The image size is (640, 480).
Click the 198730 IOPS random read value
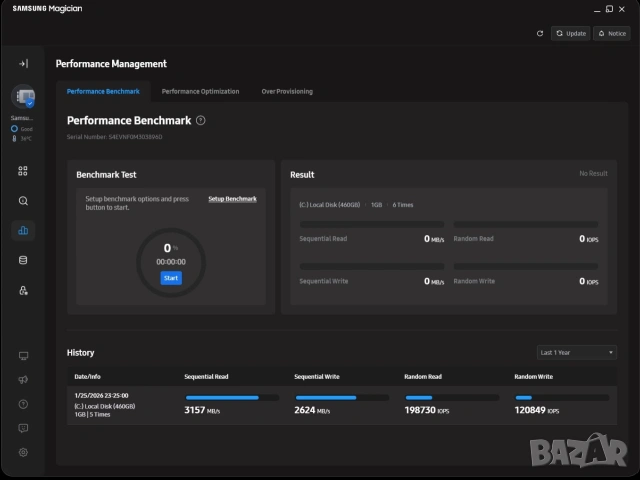427,410
